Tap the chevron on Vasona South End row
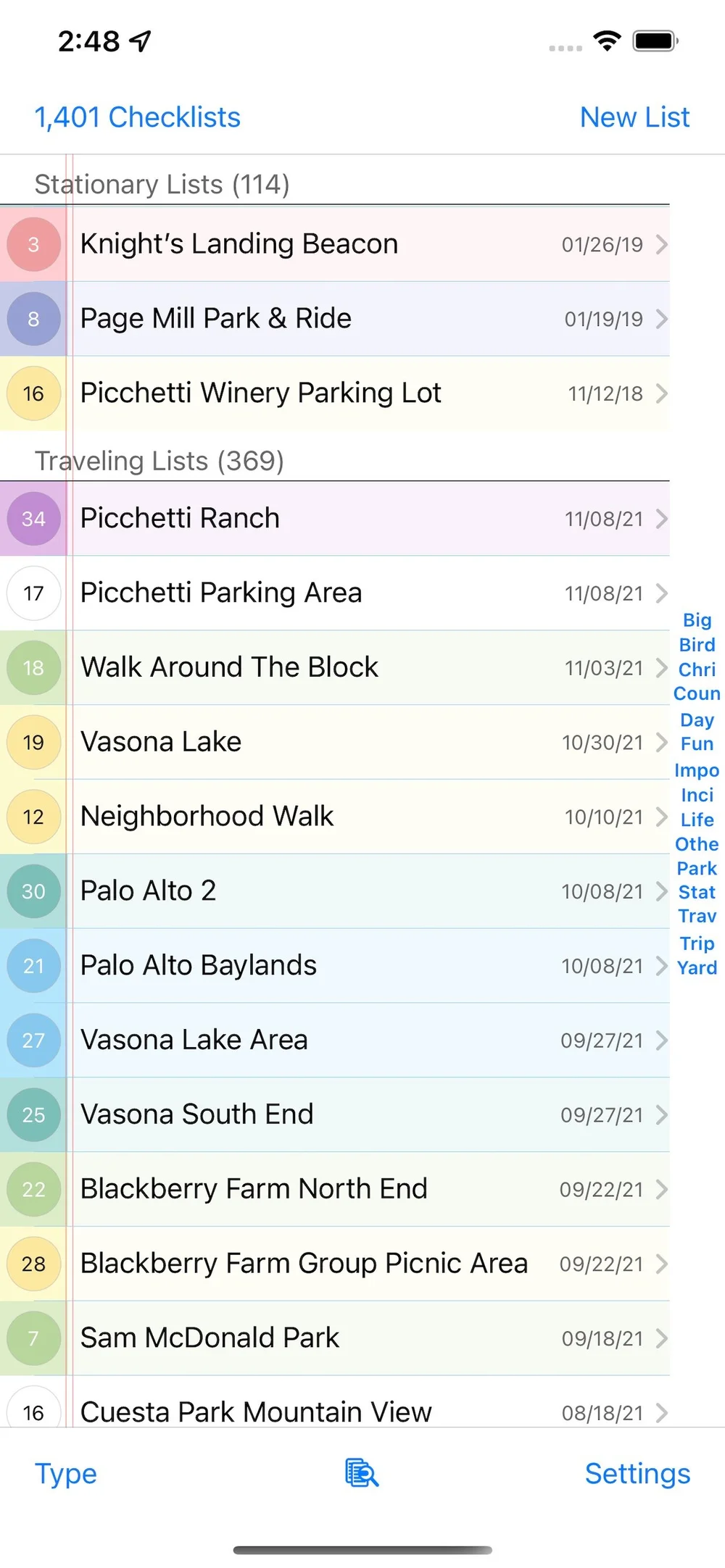 tap(661, 1114)
